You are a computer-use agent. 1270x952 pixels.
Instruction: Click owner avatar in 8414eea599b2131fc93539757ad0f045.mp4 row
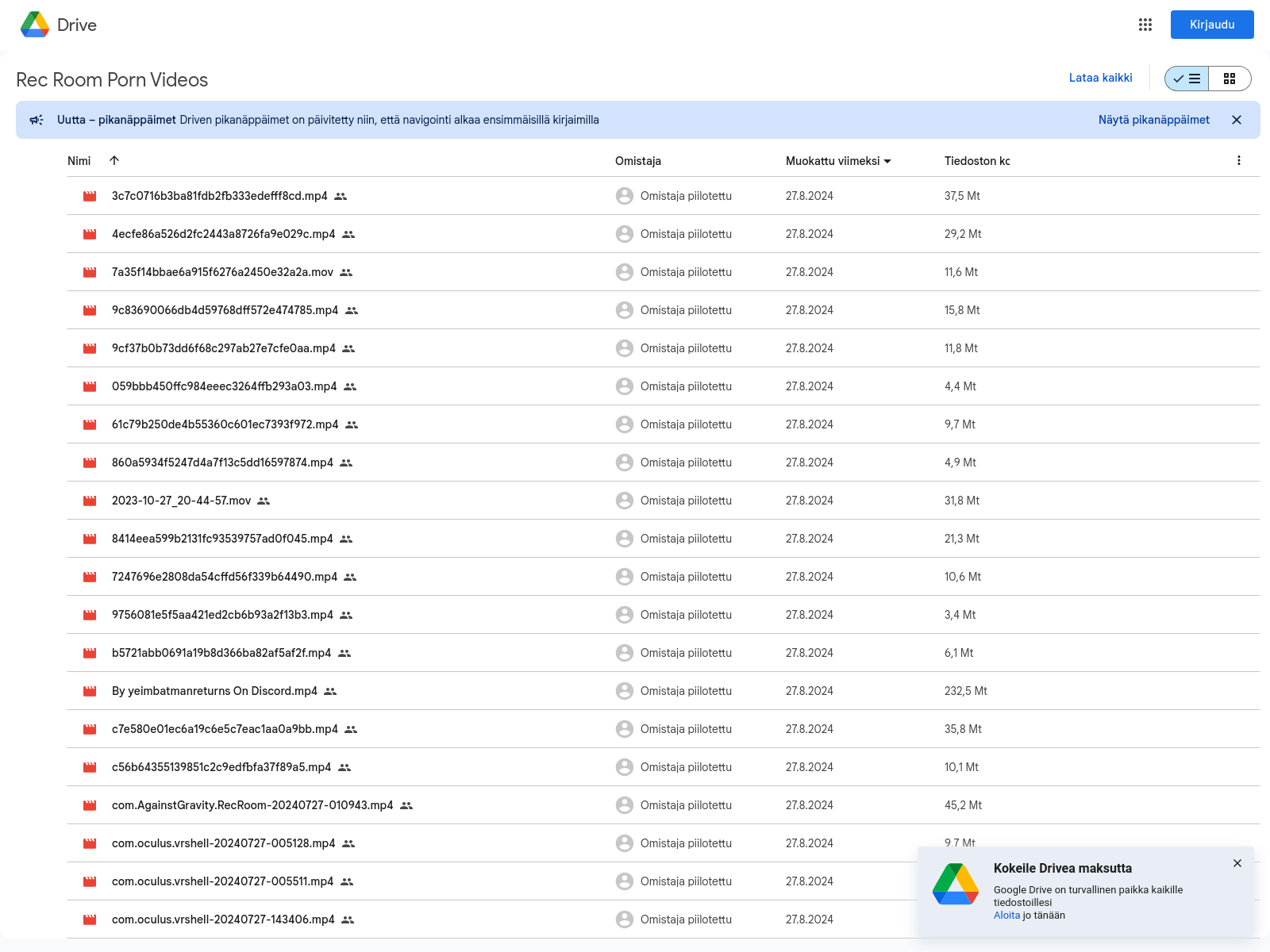point(625,539)
